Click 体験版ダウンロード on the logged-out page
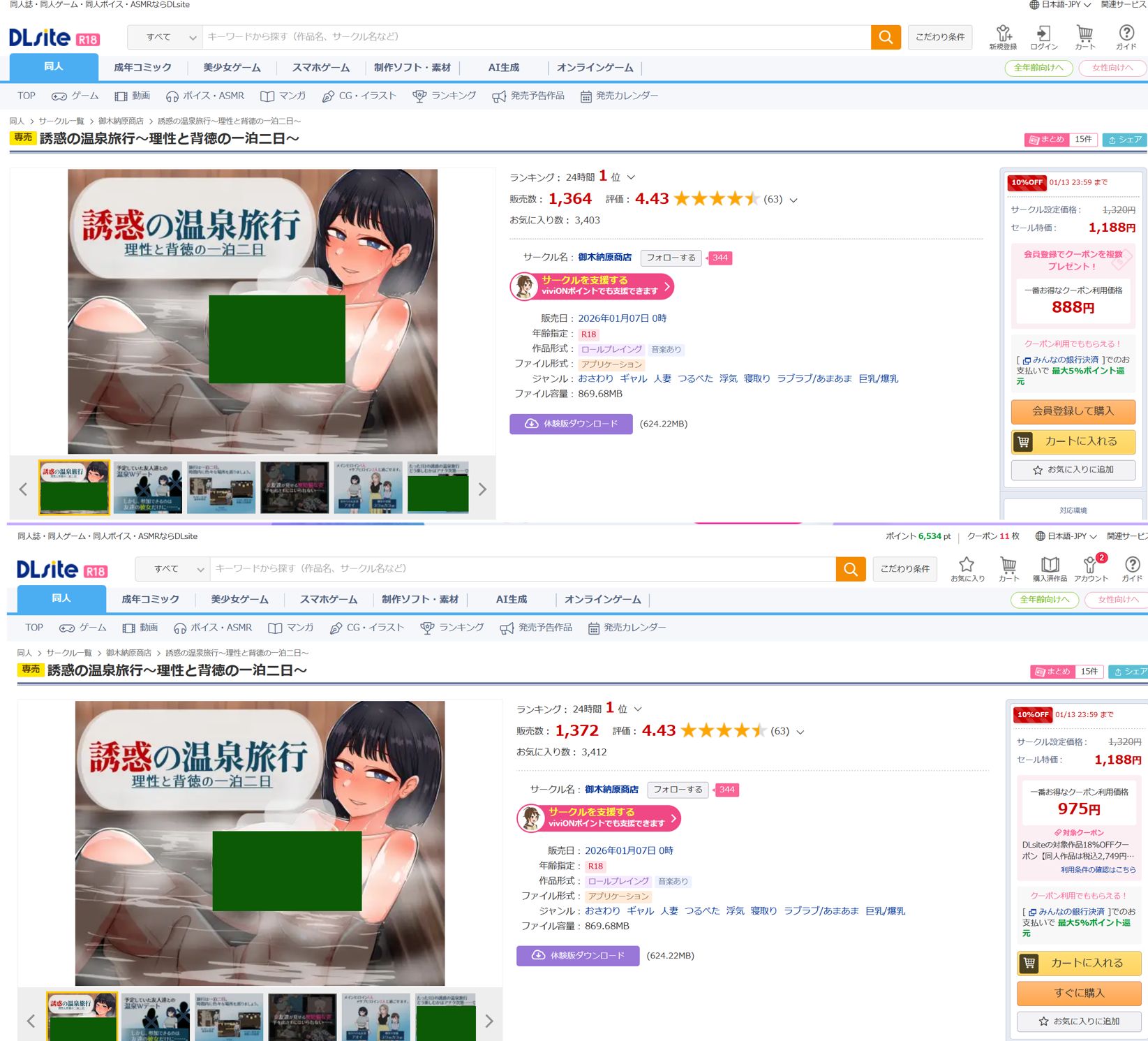1148x1041 pixels. pyautogui.click(x=571, y=424)
